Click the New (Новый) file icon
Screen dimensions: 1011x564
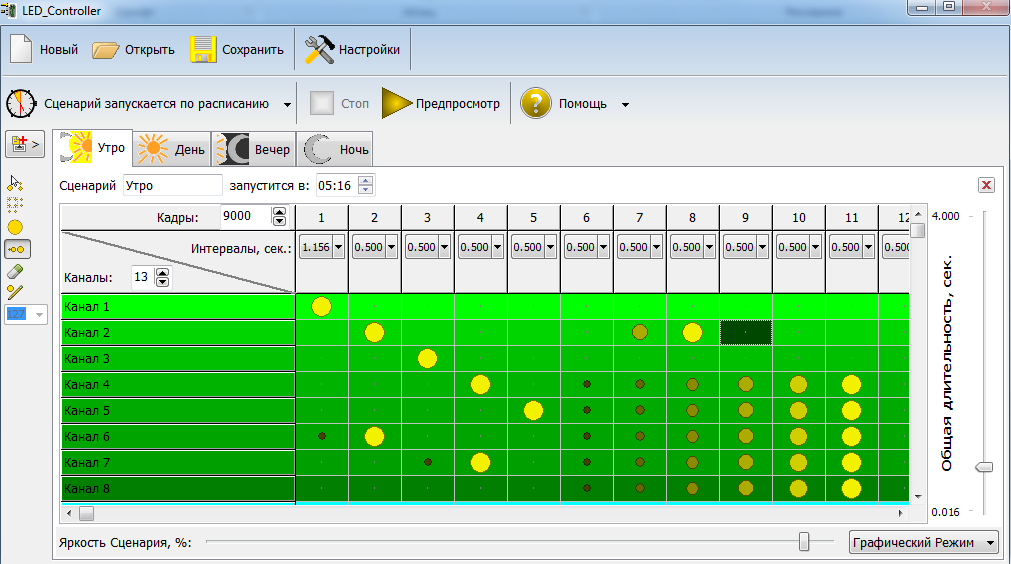coord(21,49)
